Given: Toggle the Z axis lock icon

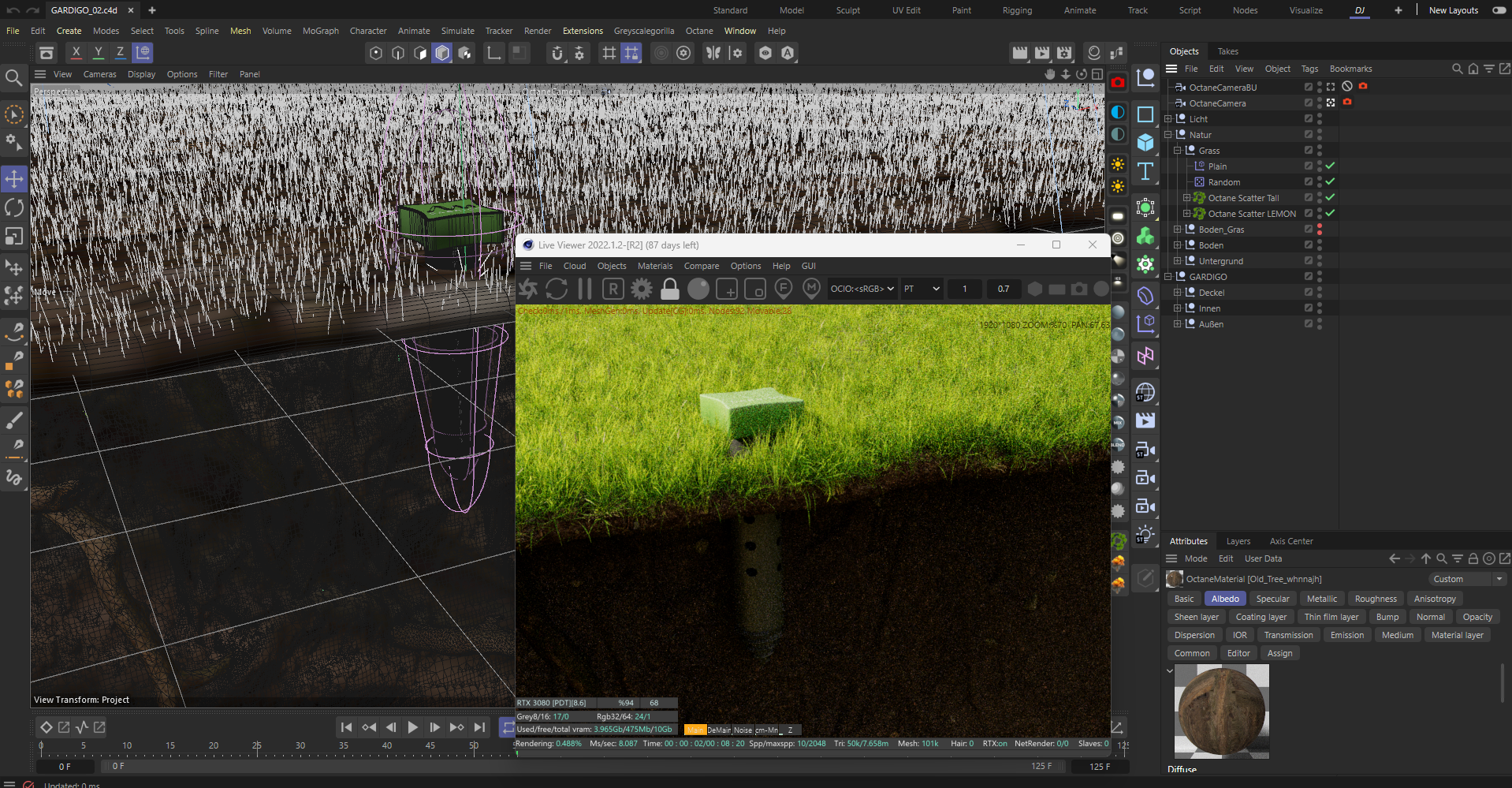Looking at the screenshot, I should pyautogui.click(x=120, y=53).
